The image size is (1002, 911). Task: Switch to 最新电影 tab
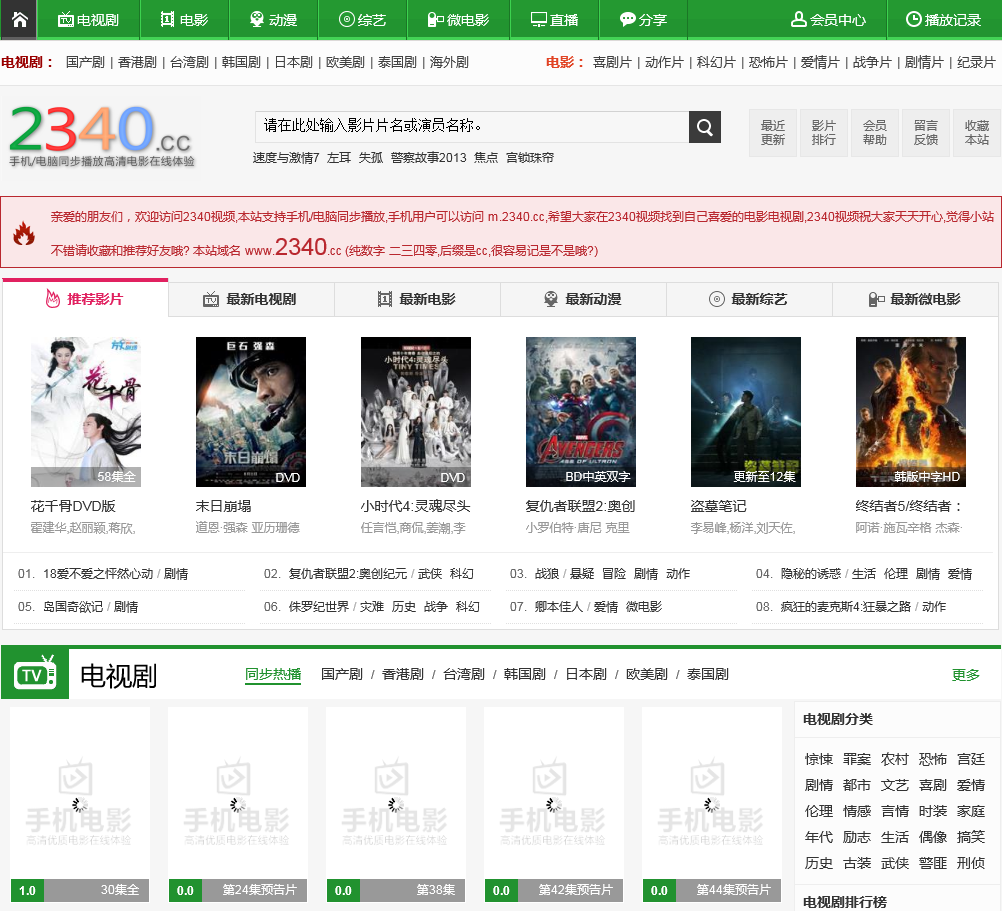click(x=417, y=299)
